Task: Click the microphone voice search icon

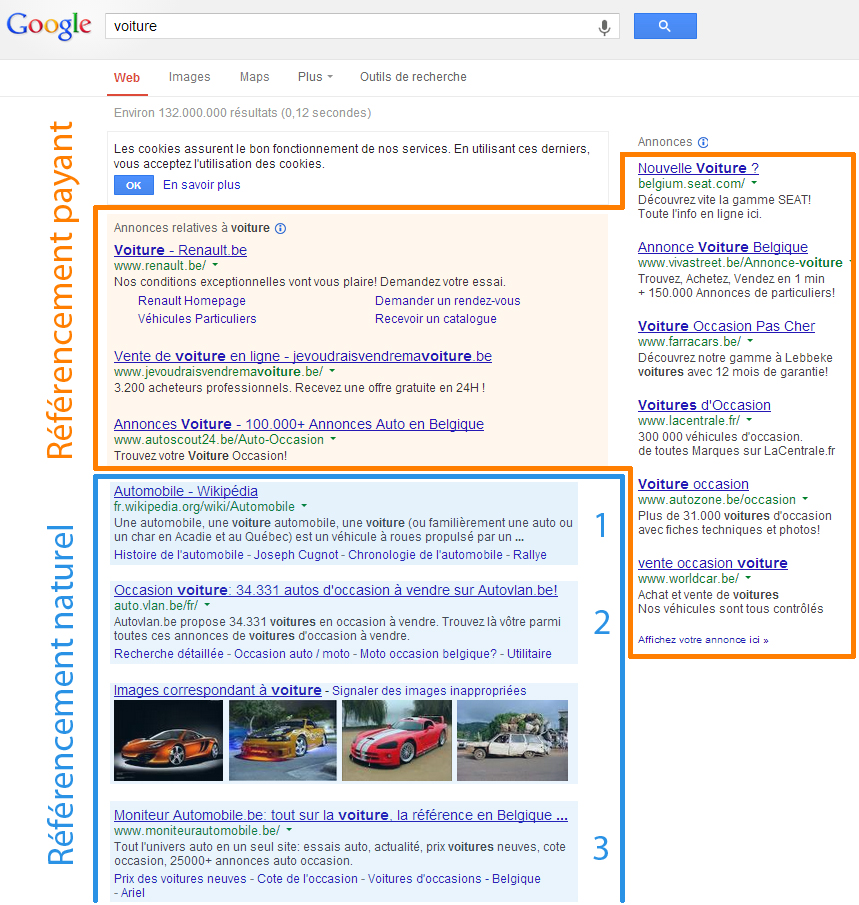Action: point(604,27)
